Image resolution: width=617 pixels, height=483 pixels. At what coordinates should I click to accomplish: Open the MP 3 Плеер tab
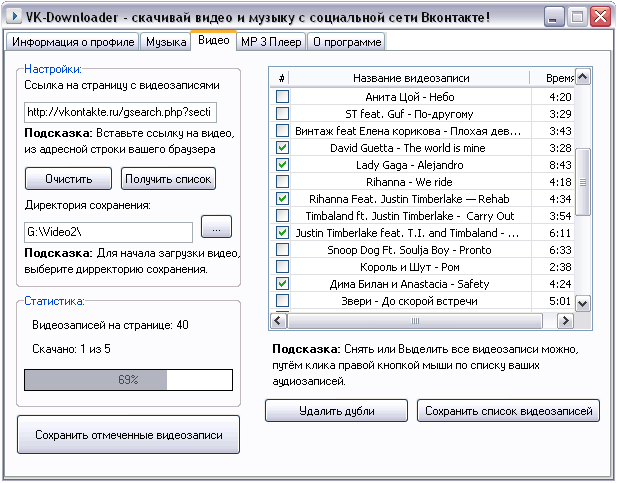coord(271,42)
